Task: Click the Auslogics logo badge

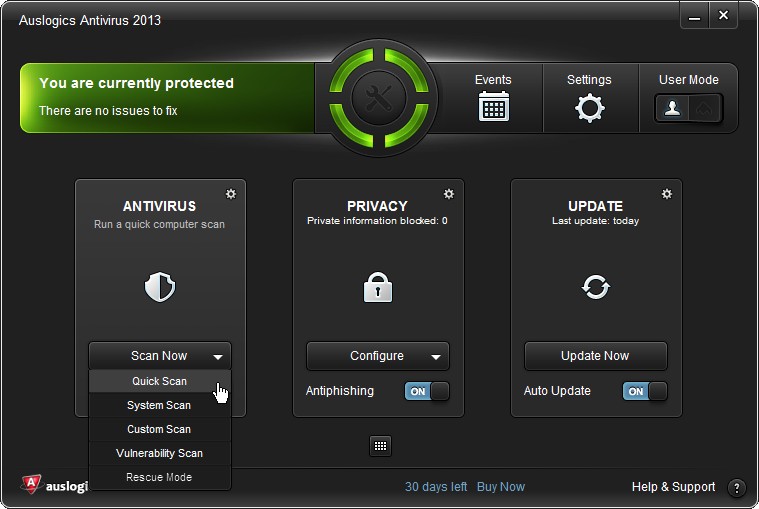Action: tap(31, 483)
